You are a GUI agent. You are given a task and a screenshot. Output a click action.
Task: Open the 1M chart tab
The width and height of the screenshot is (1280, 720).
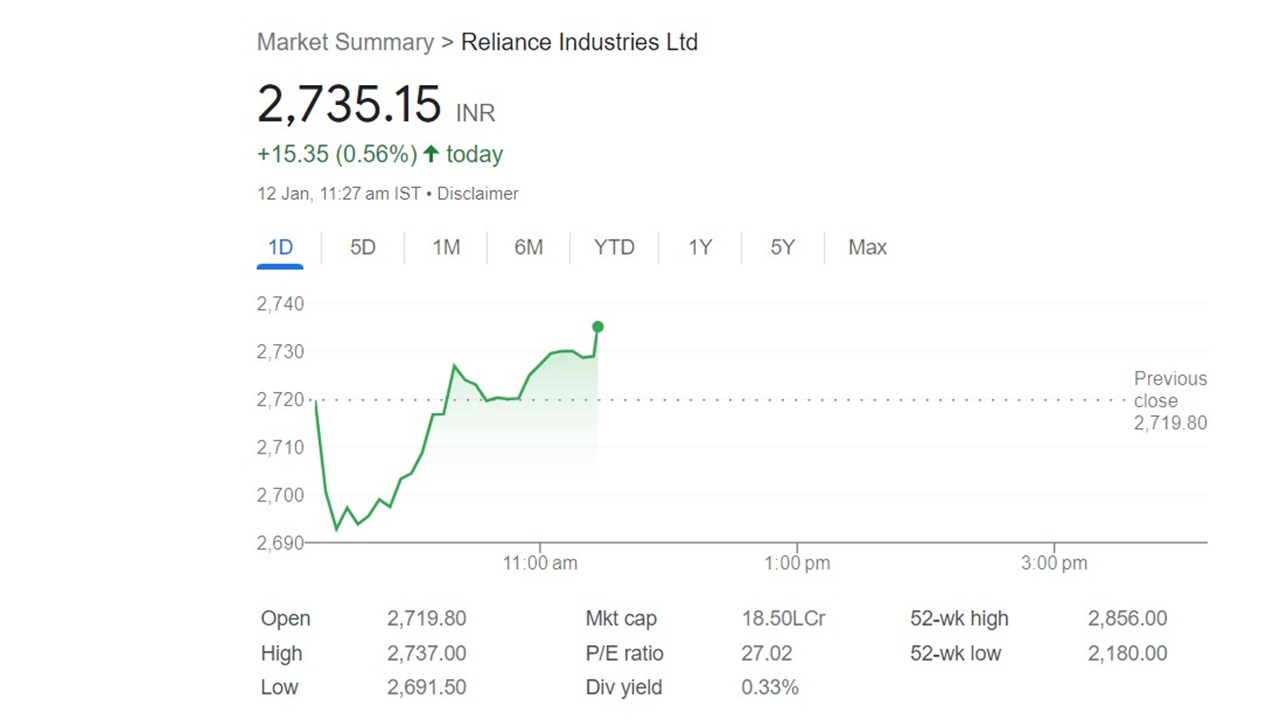[x=446, y=247]
